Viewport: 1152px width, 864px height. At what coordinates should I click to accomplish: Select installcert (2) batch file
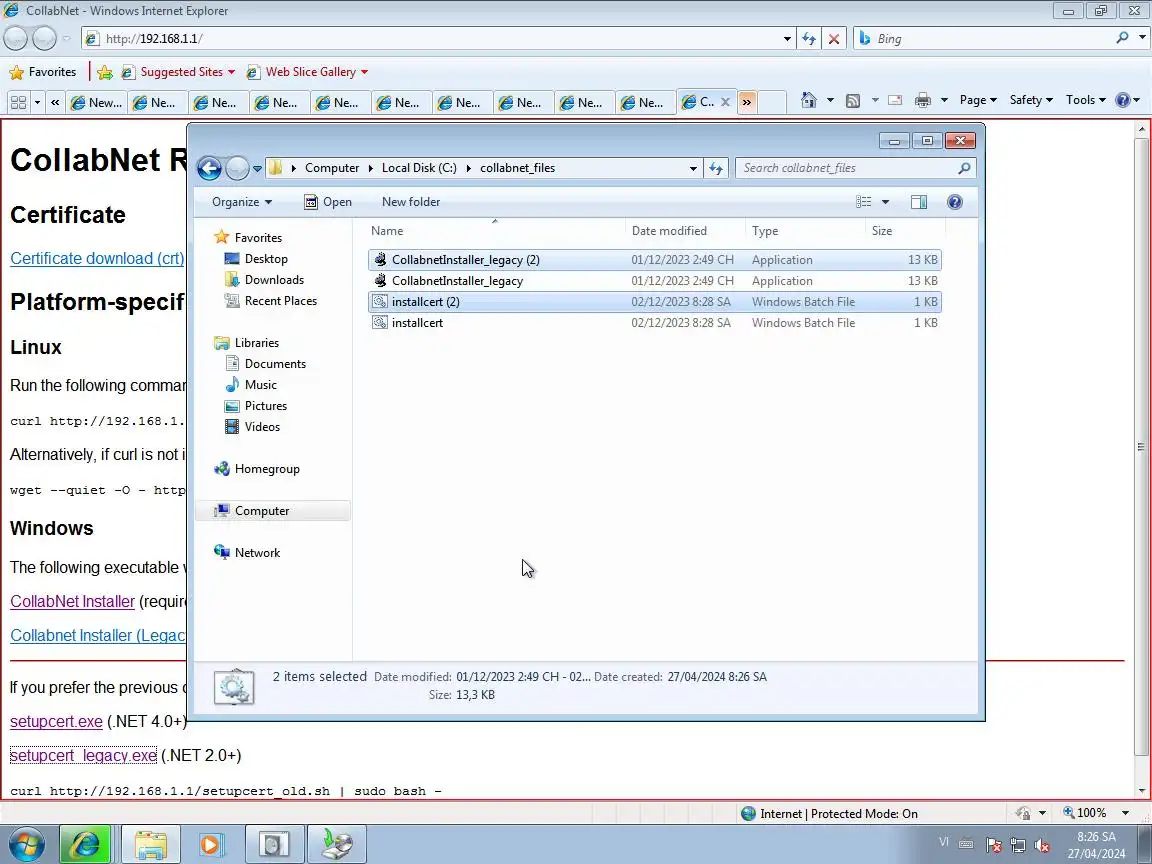pos(654,302)
